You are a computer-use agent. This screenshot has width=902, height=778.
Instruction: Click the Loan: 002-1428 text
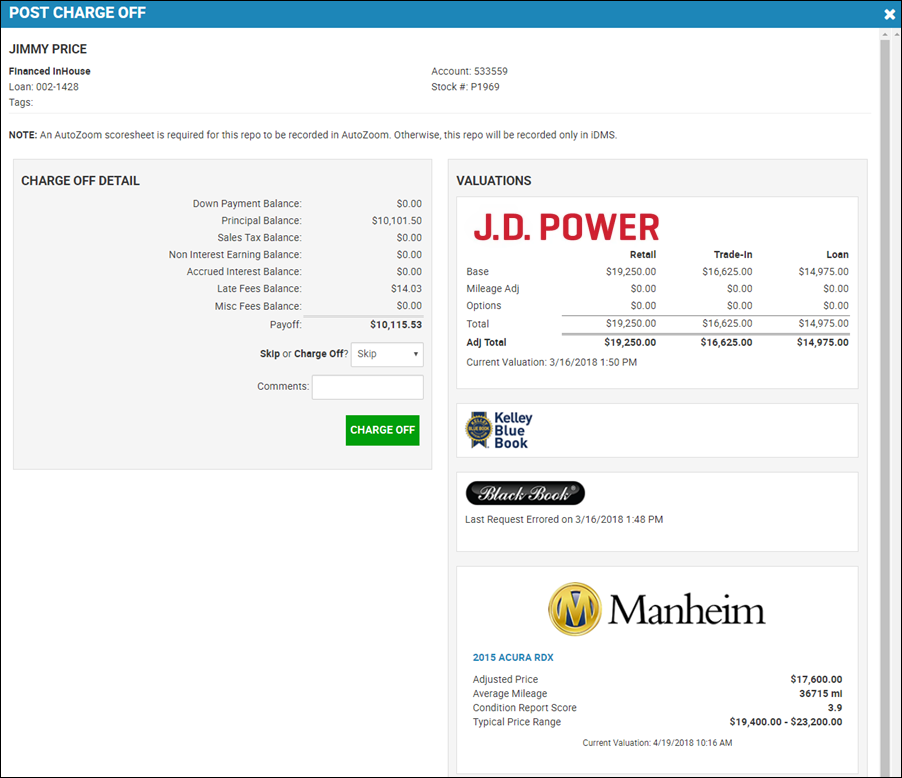(44, 87)
